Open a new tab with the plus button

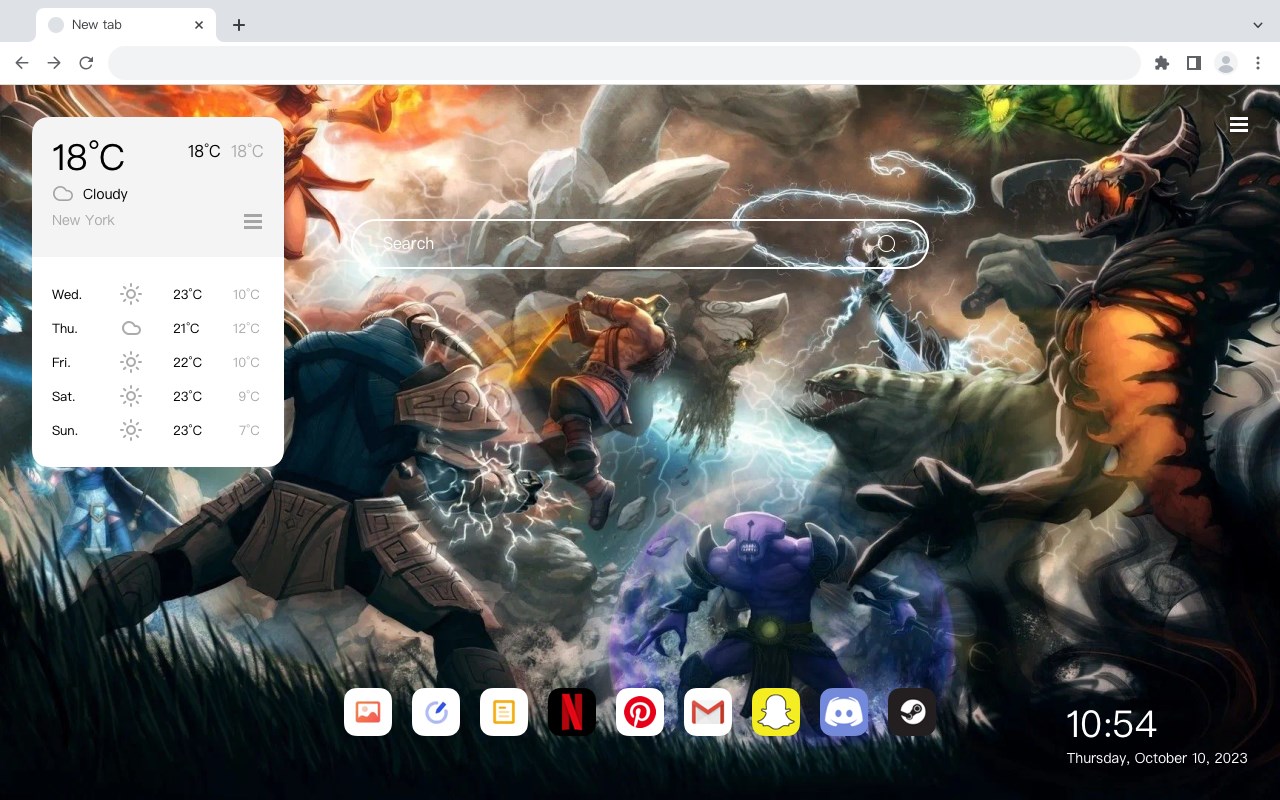pyautogui.click(x=238, y=25)
